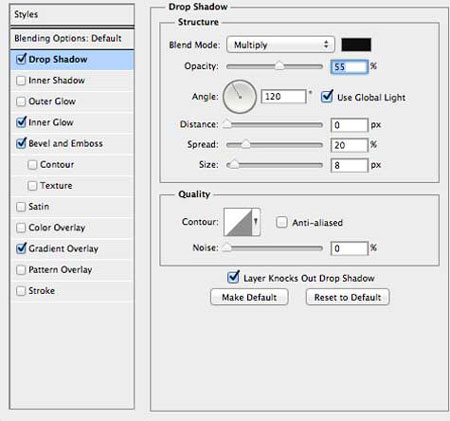Viewport: 450px width, 421px height.
Task: Click the Angle value field
Action: (x=283, y=97)
